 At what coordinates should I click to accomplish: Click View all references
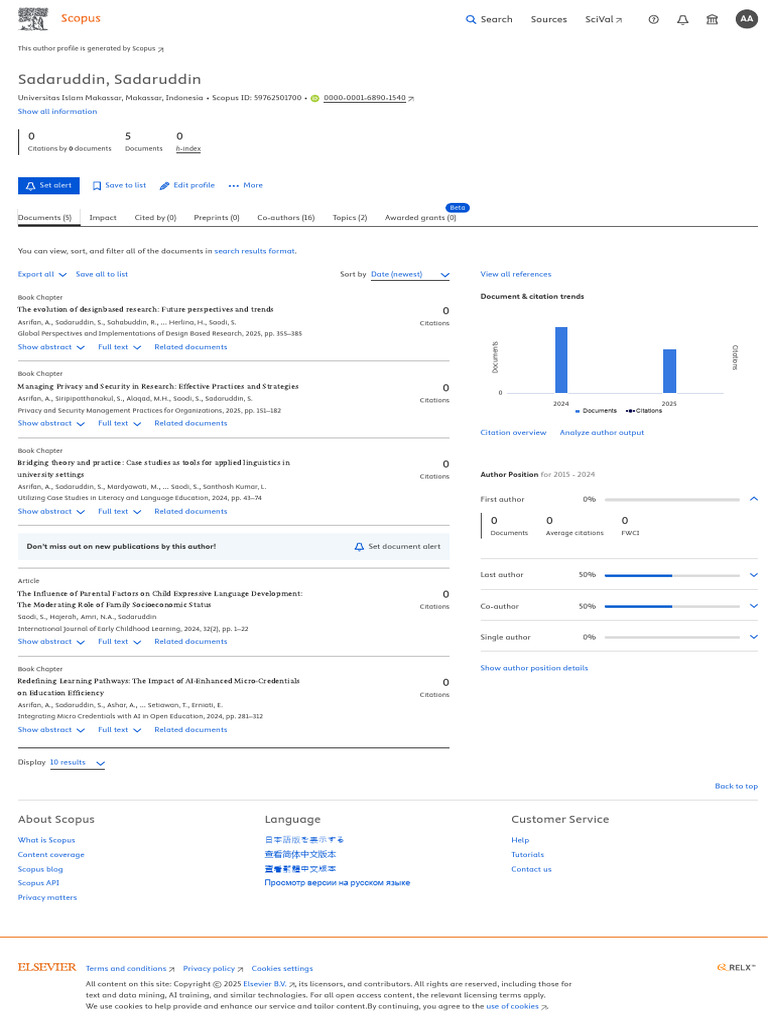click(x=516, y=274)
